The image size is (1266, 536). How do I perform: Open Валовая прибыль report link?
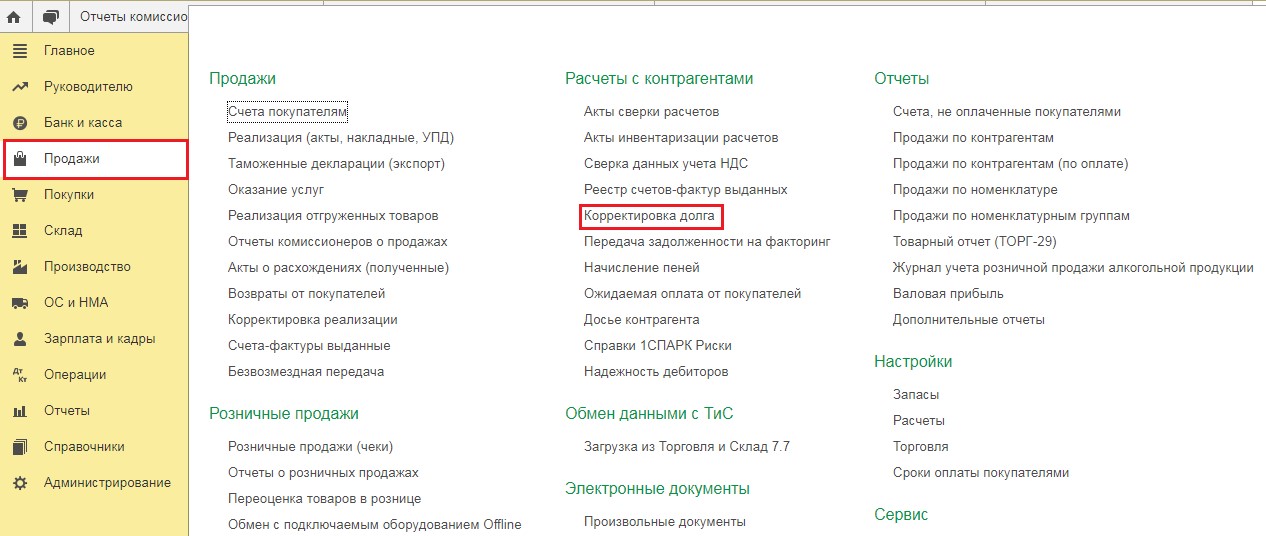coord(948,294)
